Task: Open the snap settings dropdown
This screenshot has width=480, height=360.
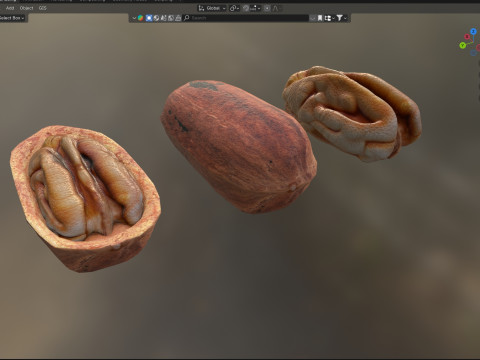Action: coord(255,8)
